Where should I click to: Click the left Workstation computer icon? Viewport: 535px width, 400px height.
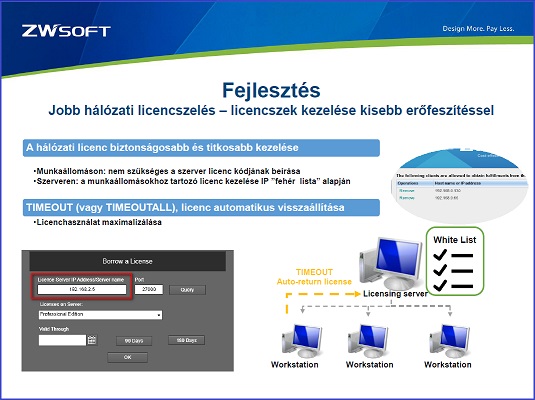point(302,341)
